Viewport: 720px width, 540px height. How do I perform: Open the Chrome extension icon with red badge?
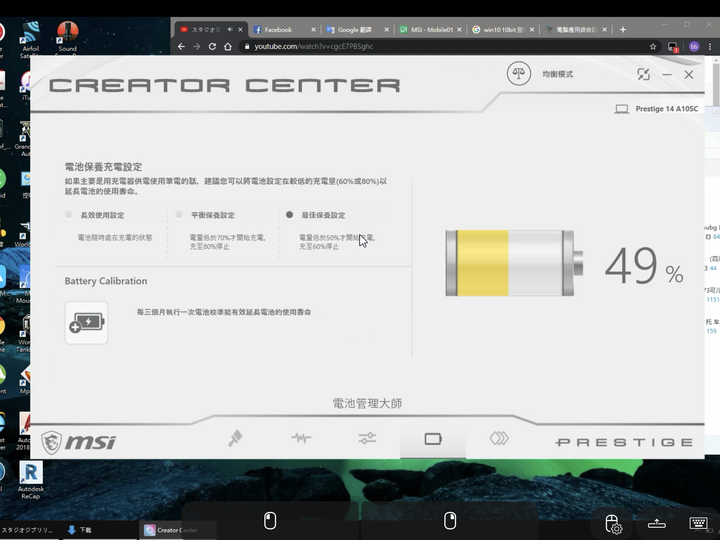(x=673, y=47)
